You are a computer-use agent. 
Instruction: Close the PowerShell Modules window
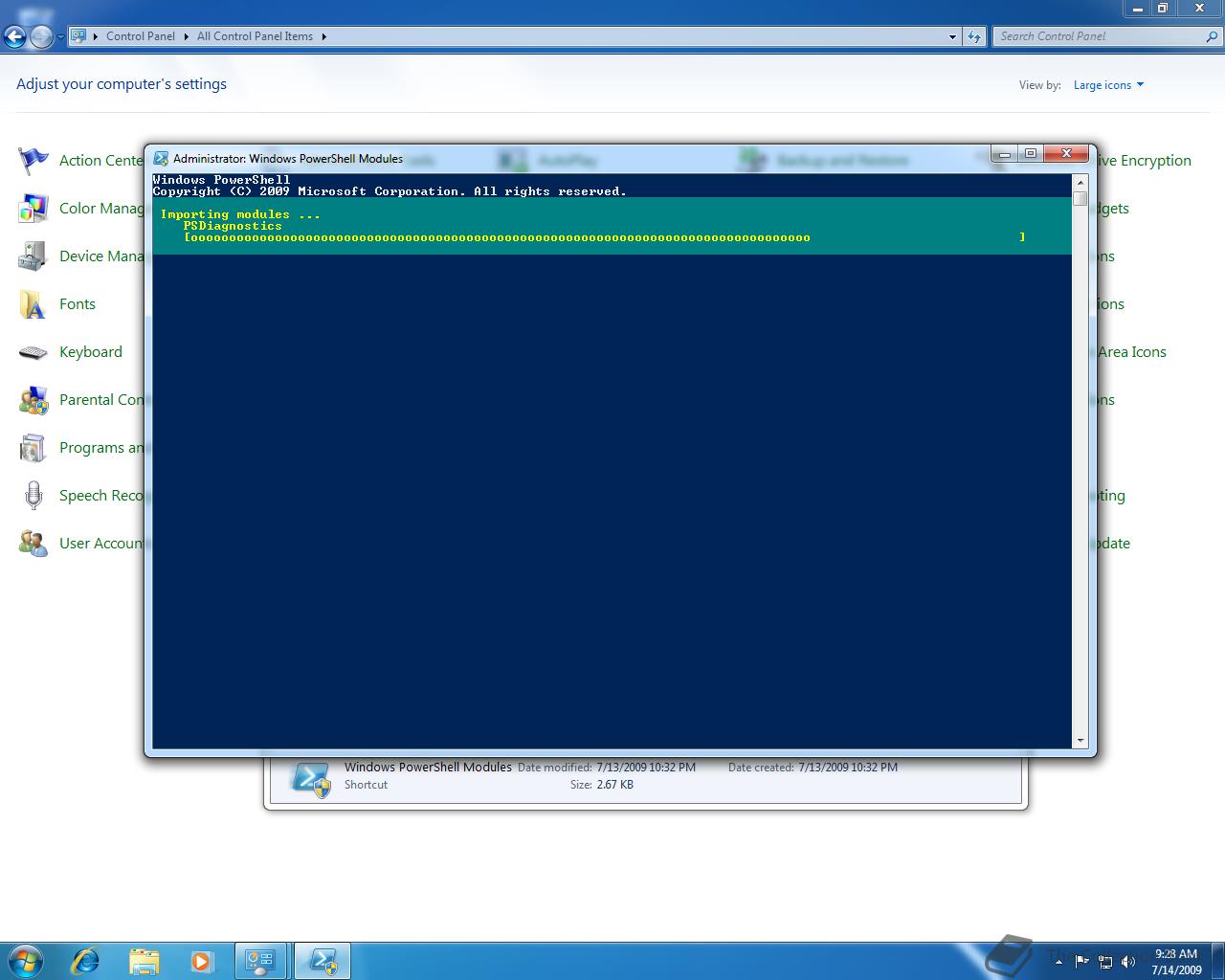1066,153
